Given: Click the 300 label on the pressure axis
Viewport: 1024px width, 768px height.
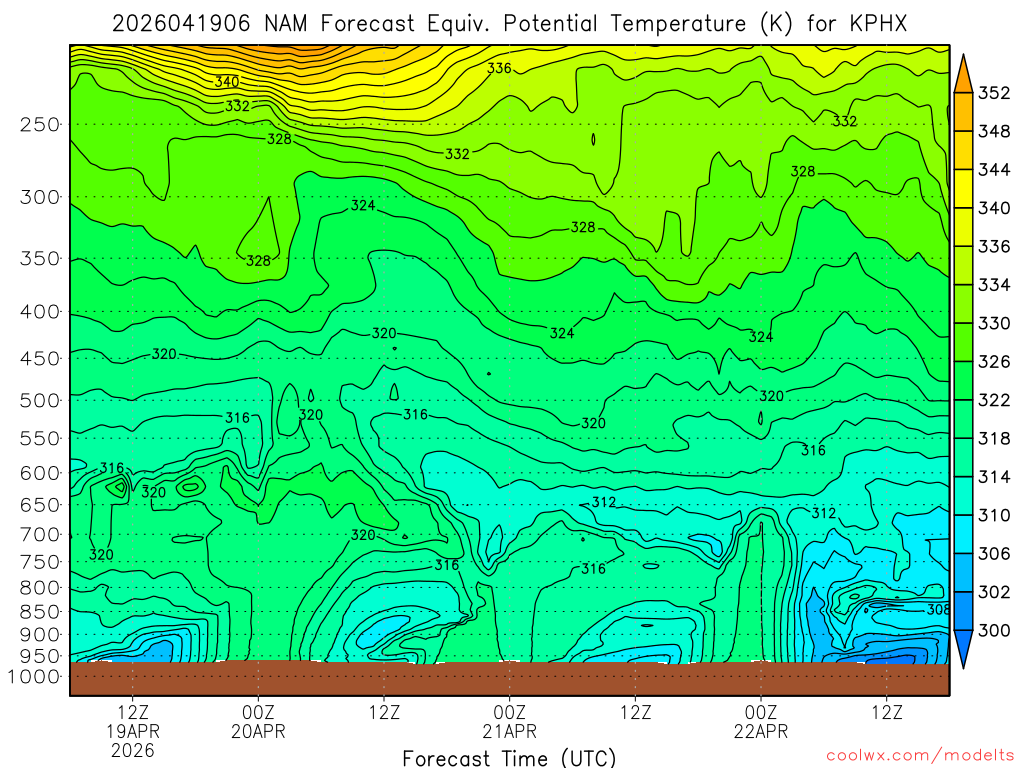Looking at the screenshot, I should [39, 197].
